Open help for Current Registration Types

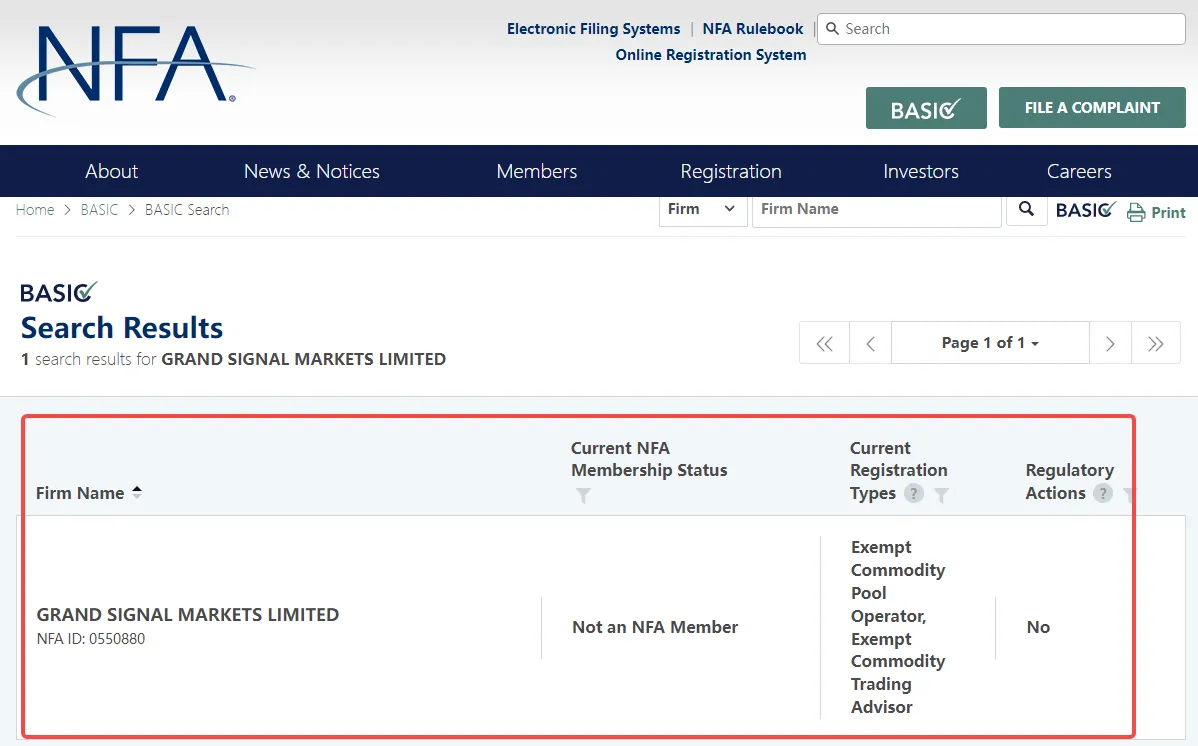click(x=914, y=493)
